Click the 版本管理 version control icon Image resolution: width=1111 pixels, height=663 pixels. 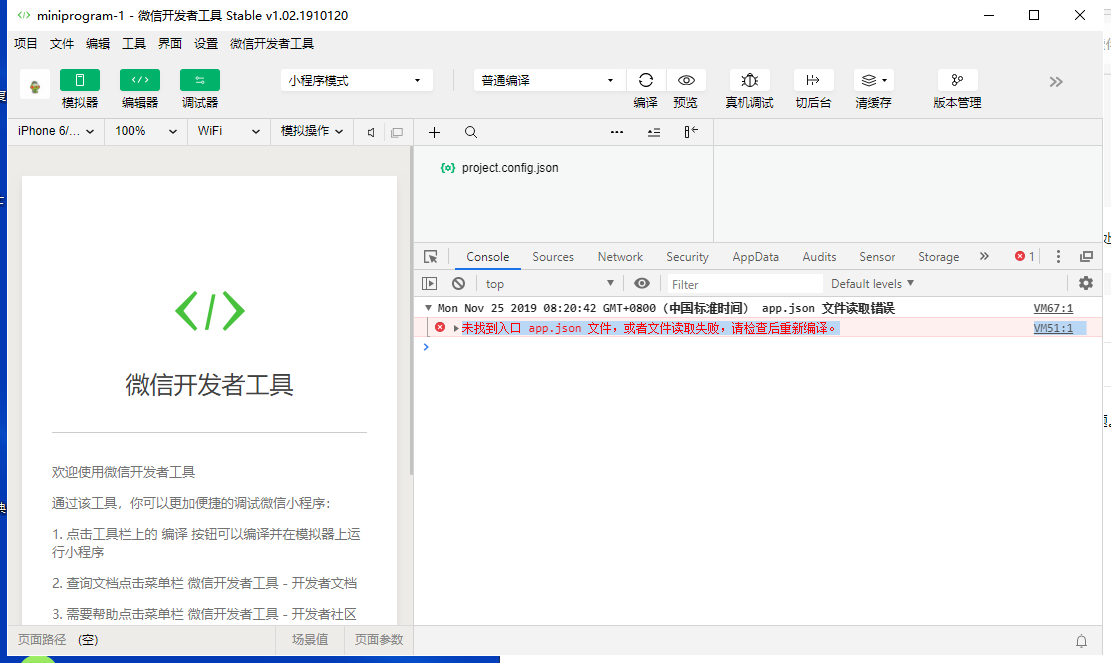click(x=957, y=80)
